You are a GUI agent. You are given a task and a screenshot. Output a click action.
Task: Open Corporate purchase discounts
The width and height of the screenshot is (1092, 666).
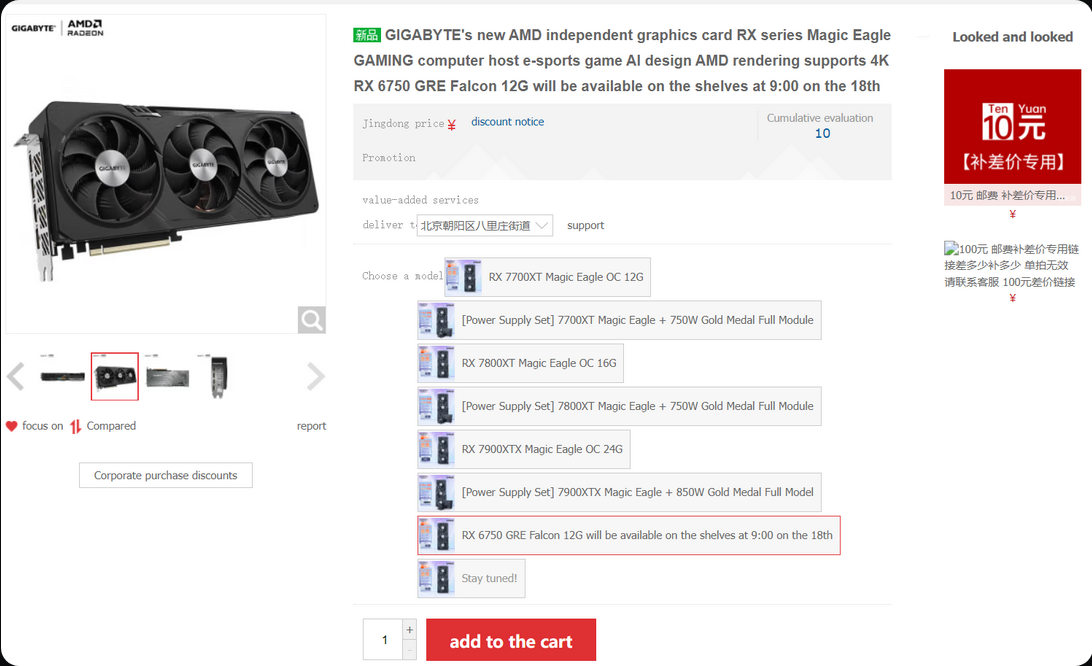(x=166, y=475)
